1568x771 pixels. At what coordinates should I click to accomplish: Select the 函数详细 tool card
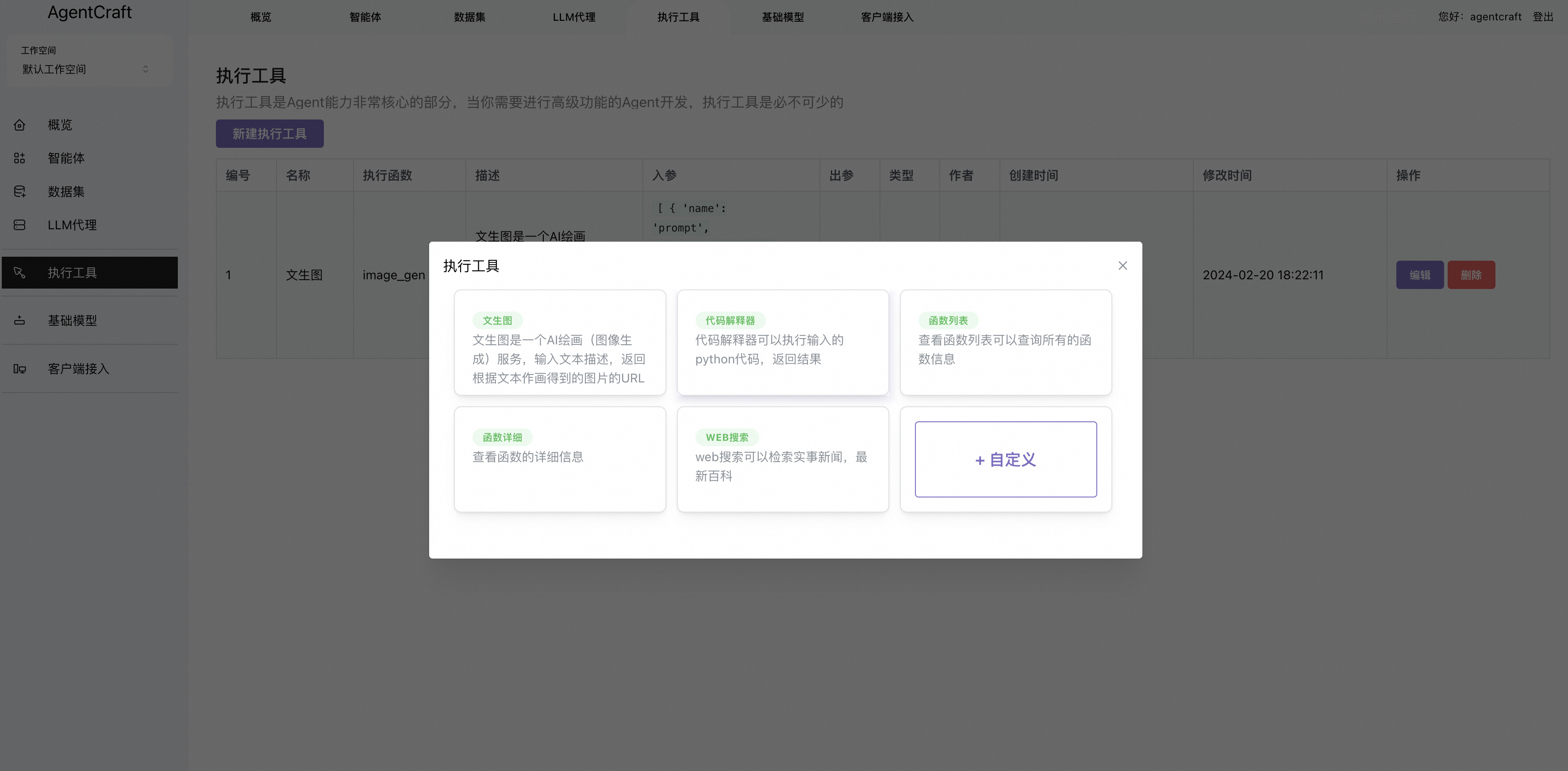click(559, 459)
